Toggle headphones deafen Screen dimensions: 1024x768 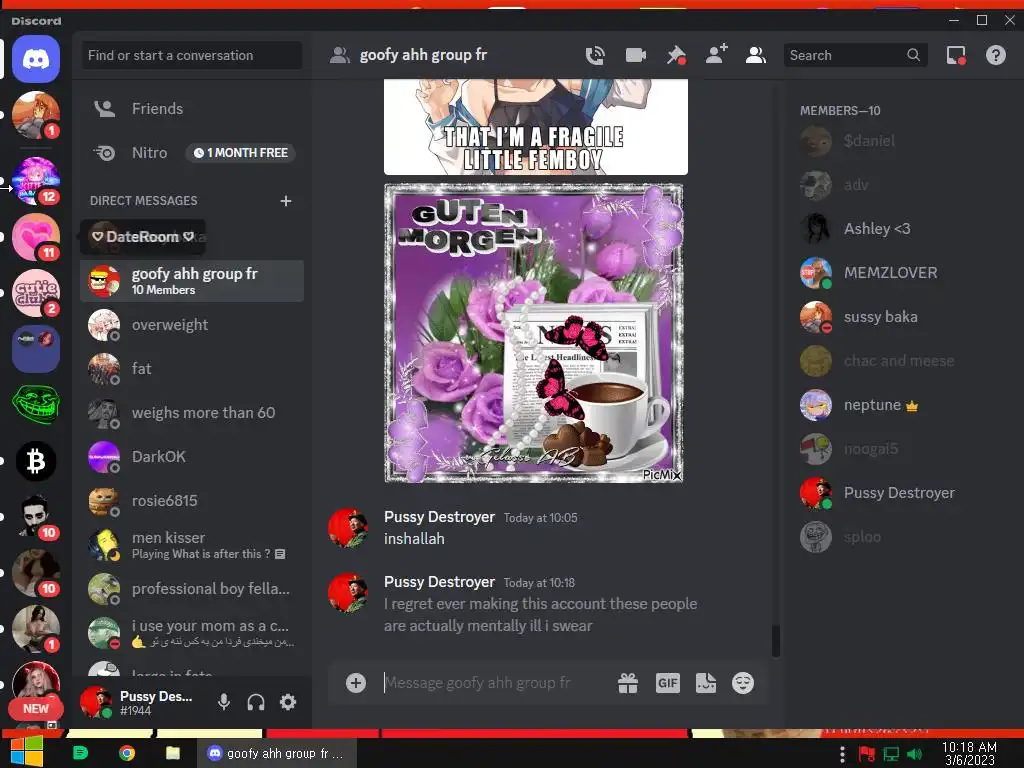tap(256, 702)
